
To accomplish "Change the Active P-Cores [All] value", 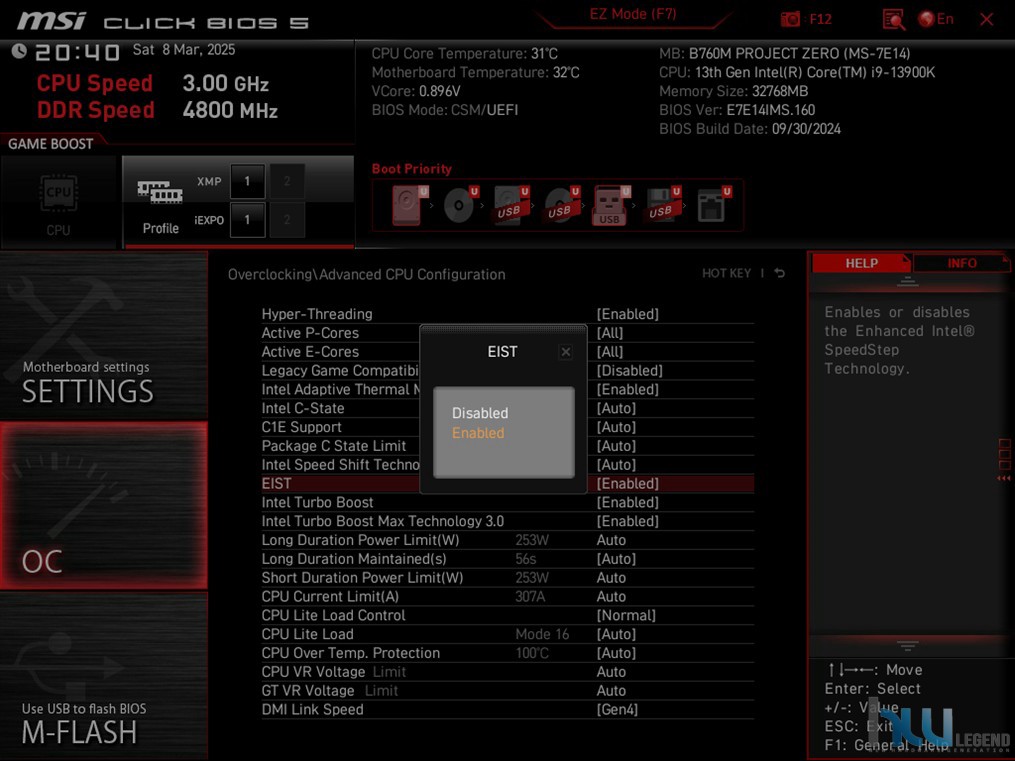I will point(609,333).
